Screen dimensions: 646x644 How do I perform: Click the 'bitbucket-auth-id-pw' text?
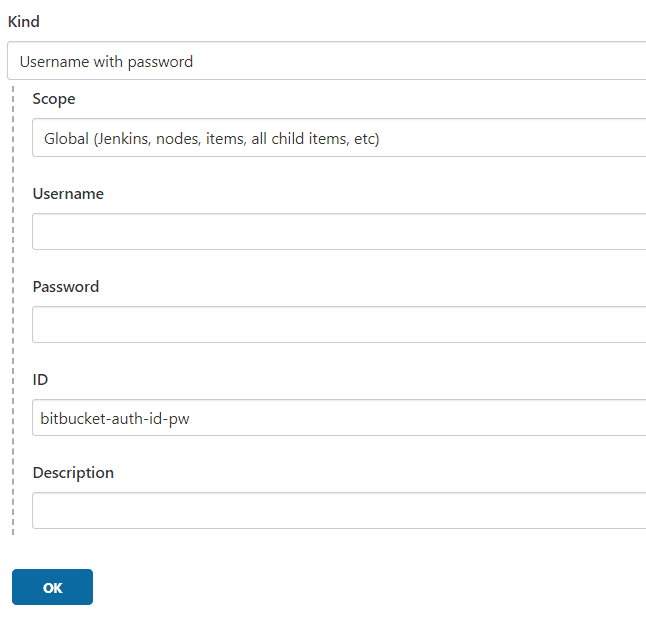click(x=115, y=418)
